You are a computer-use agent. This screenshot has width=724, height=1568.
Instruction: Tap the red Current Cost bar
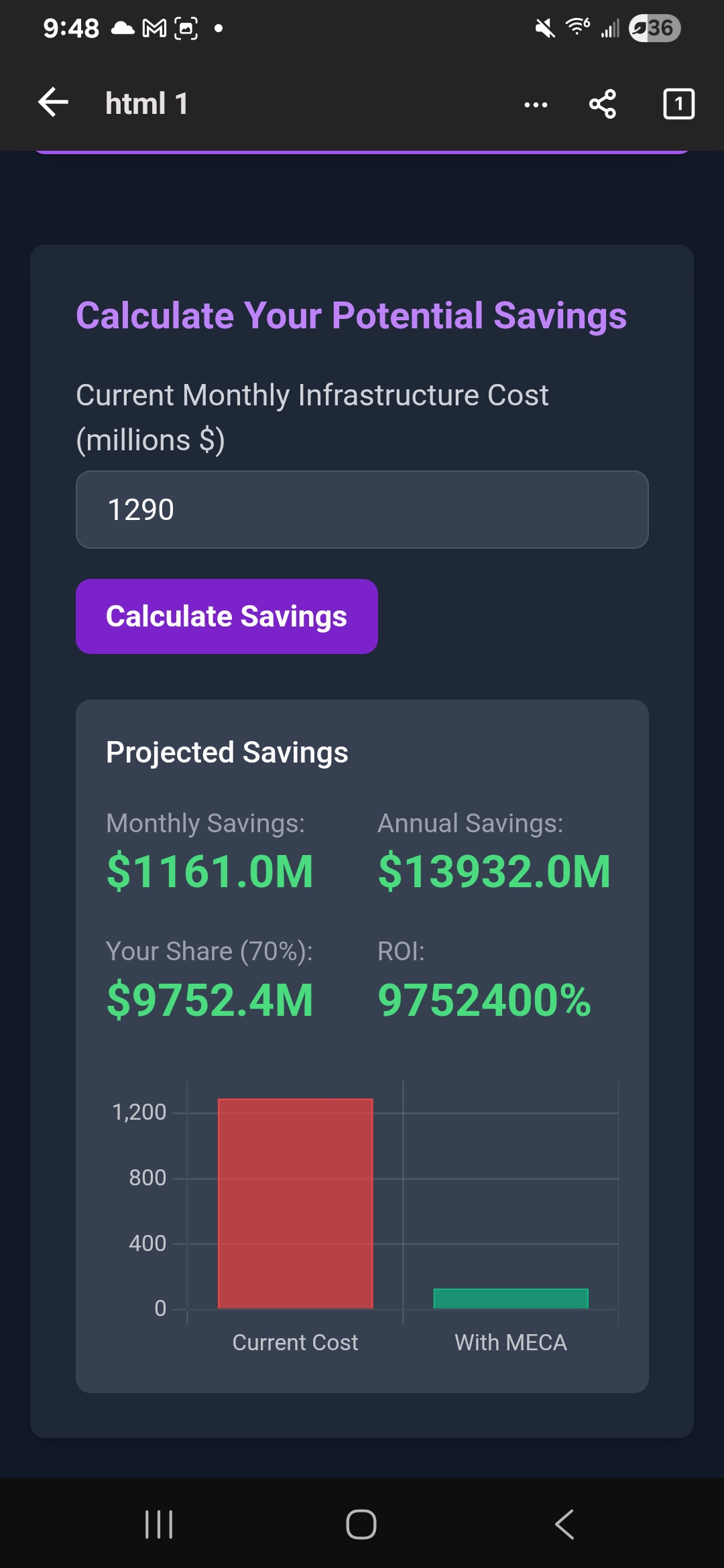[295, 1203]
